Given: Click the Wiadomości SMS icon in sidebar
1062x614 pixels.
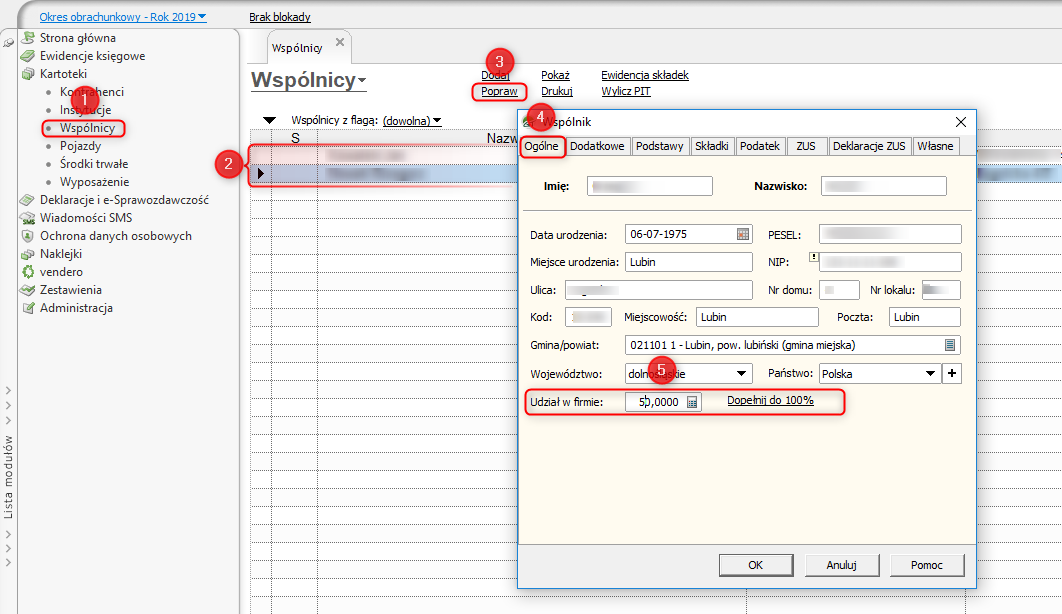Looking at the screenshot, I should click(x=29, y=218).
